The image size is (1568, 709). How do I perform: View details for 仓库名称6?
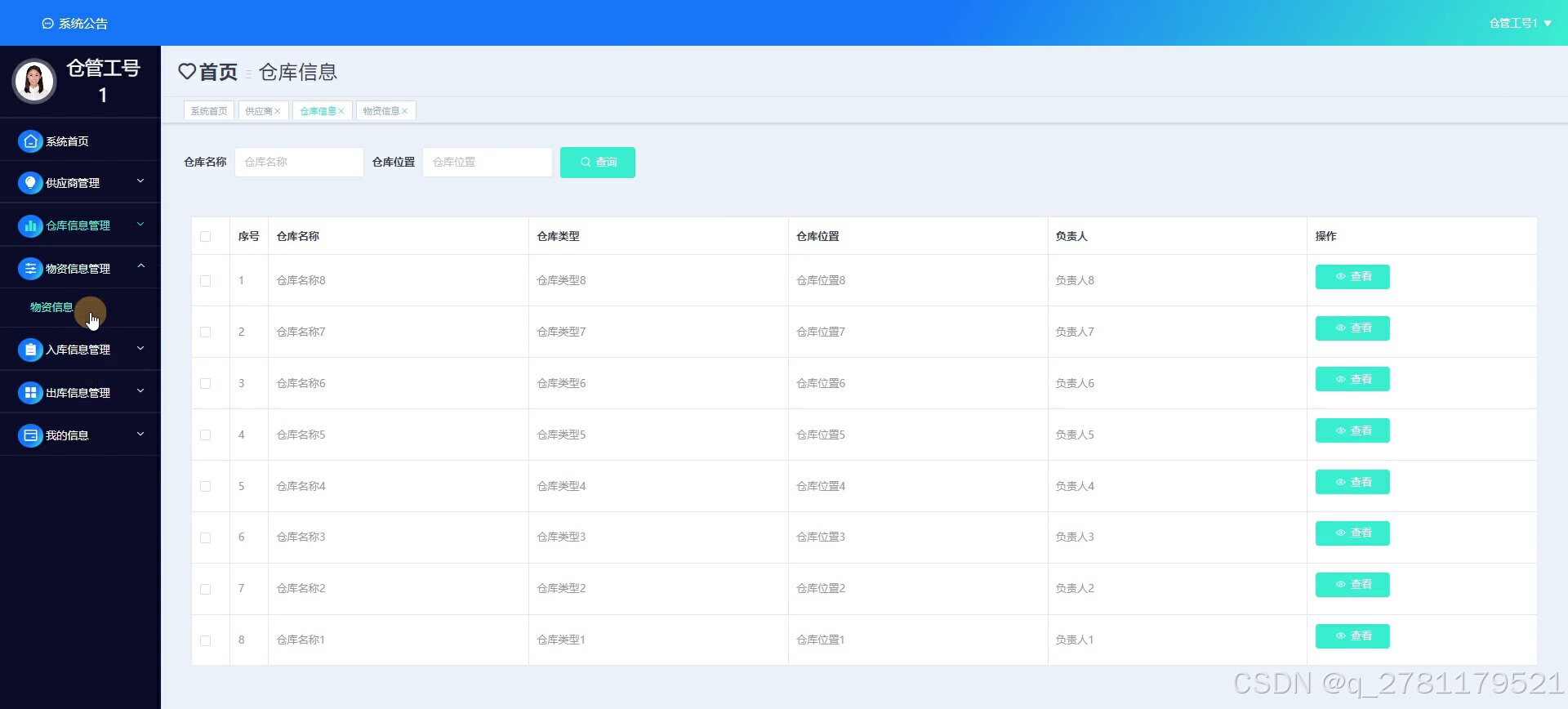tap(1352, 380)
